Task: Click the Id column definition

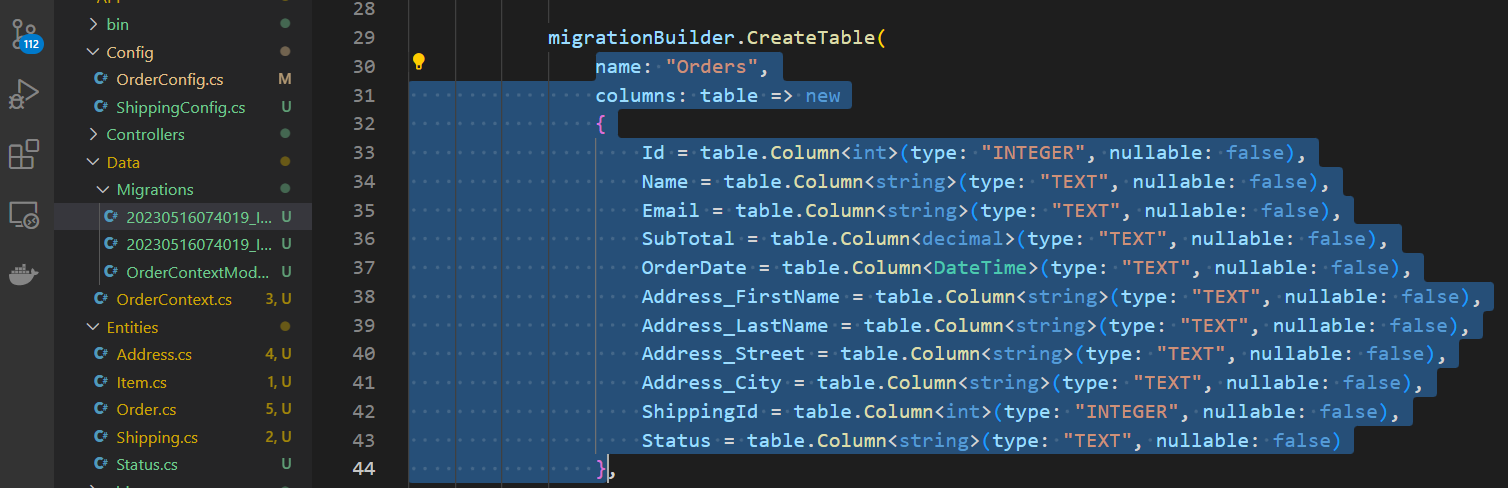Action: coord(974,153)
